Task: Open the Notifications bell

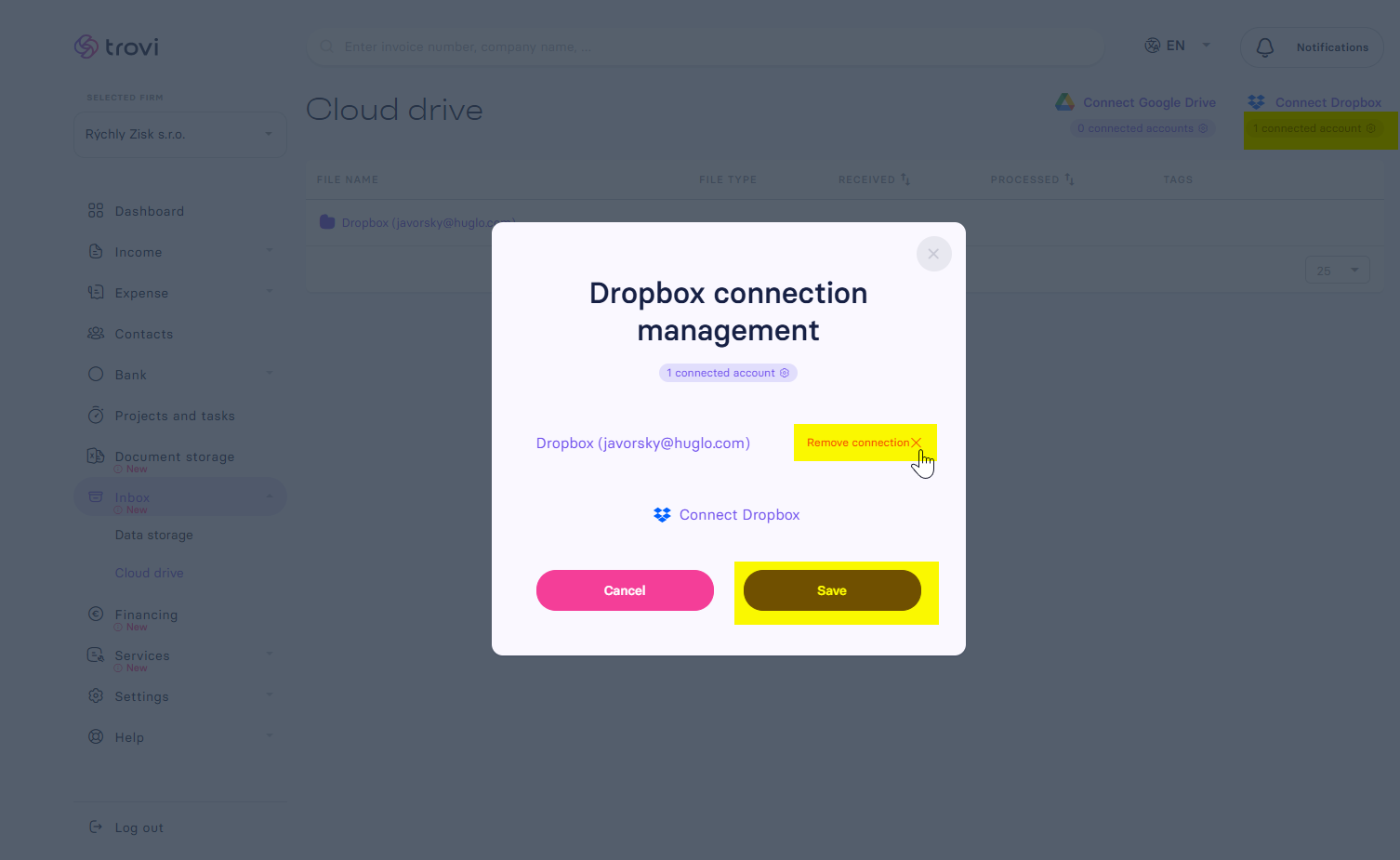Action: coord(1312,47)
